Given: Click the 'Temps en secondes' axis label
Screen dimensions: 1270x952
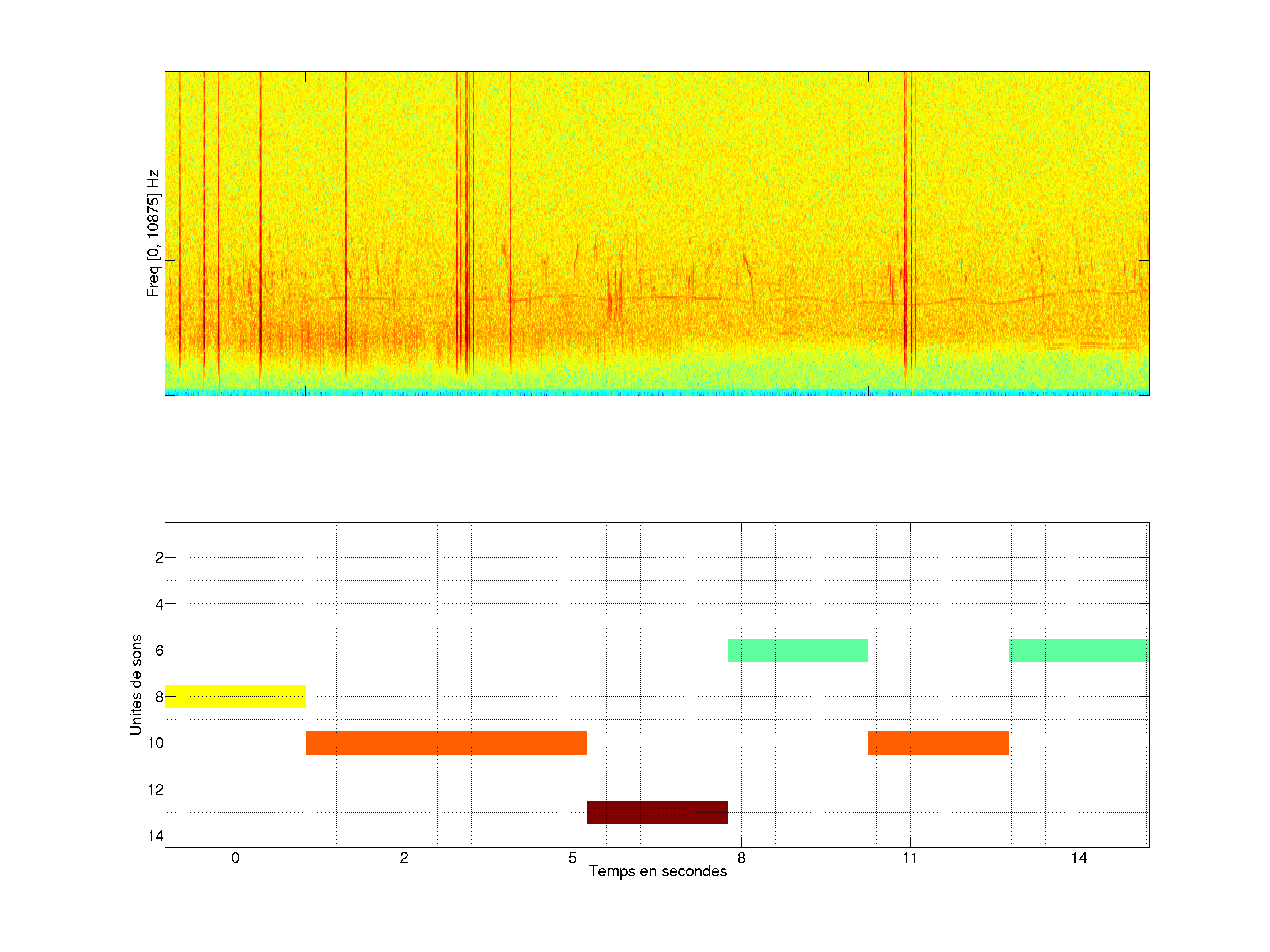Looking at the screenshot, I should click(657, 871).
